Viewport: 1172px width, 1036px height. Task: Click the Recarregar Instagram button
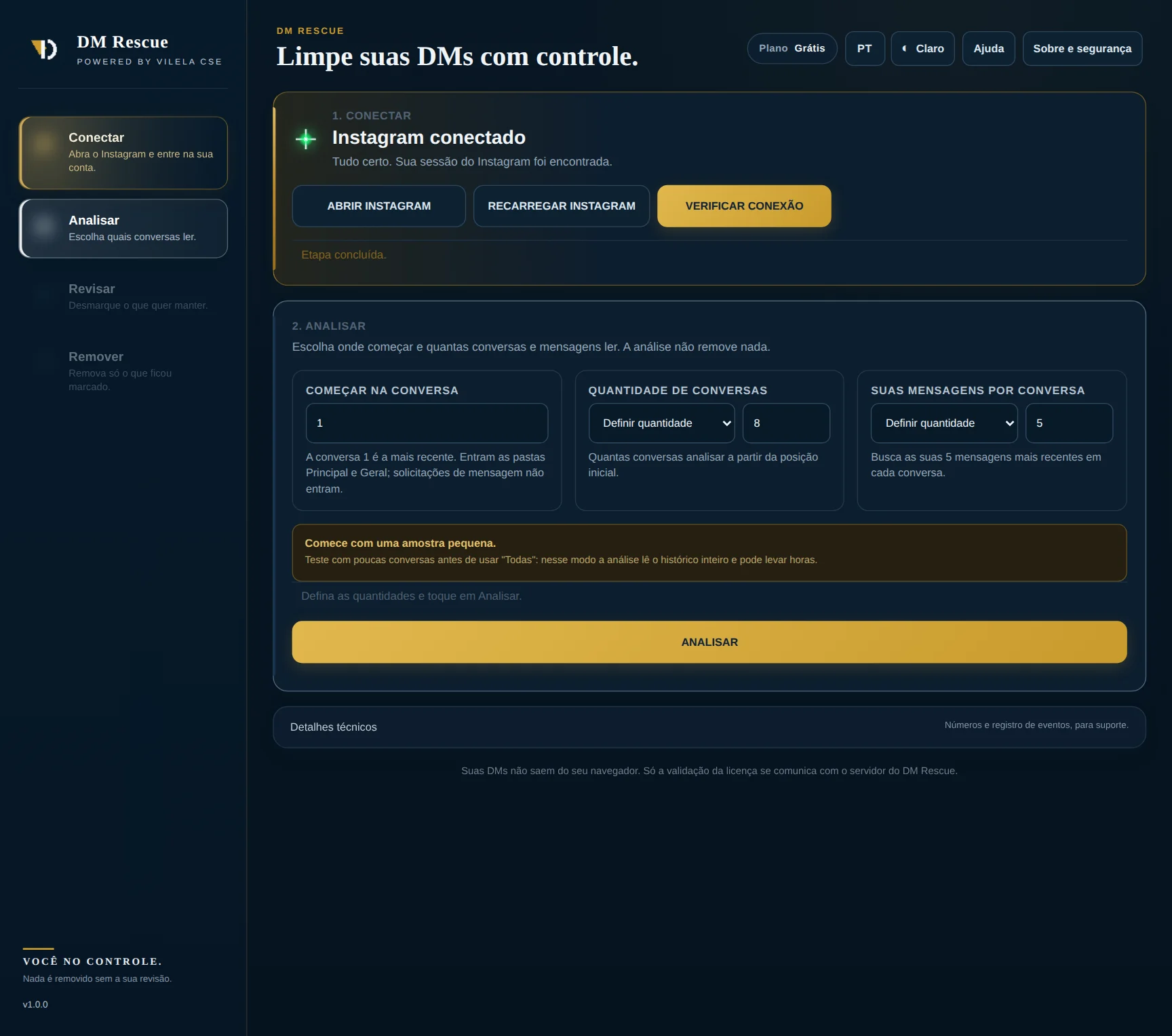(562, 206)
